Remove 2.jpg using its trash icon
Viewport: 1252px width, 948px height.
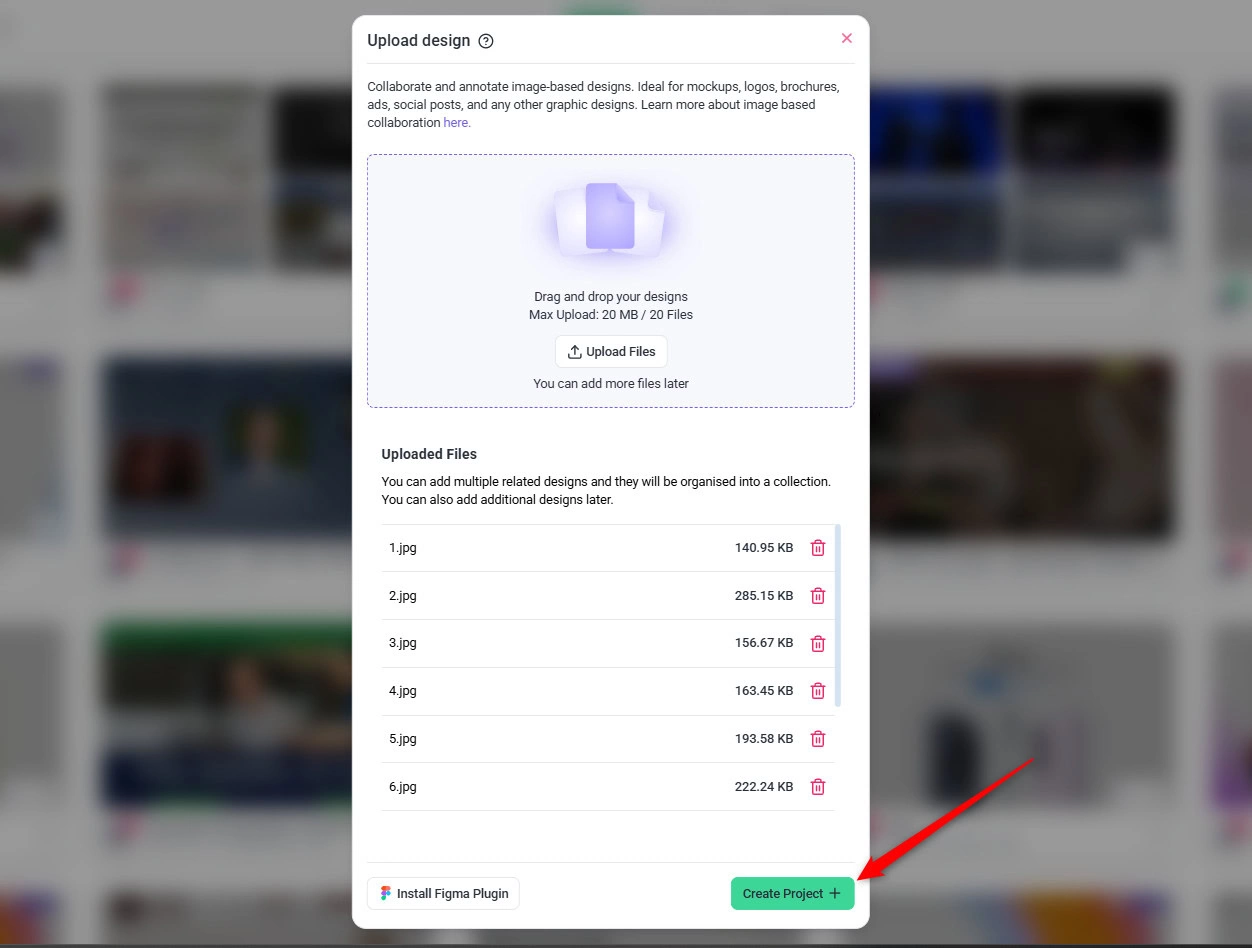[817, 596]
